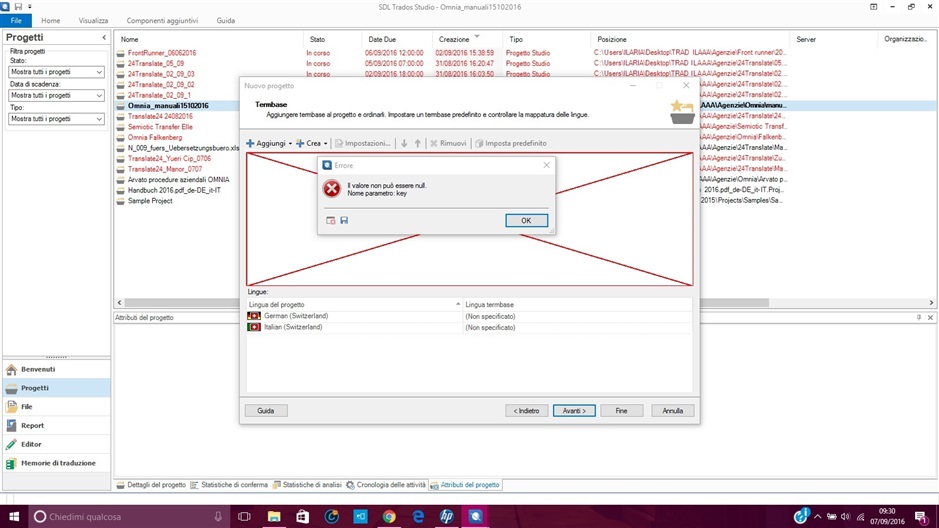The width and height of the screenshot is (939, 528).
Task: Open Memorie di traduzione view
Action: (56, 463)
